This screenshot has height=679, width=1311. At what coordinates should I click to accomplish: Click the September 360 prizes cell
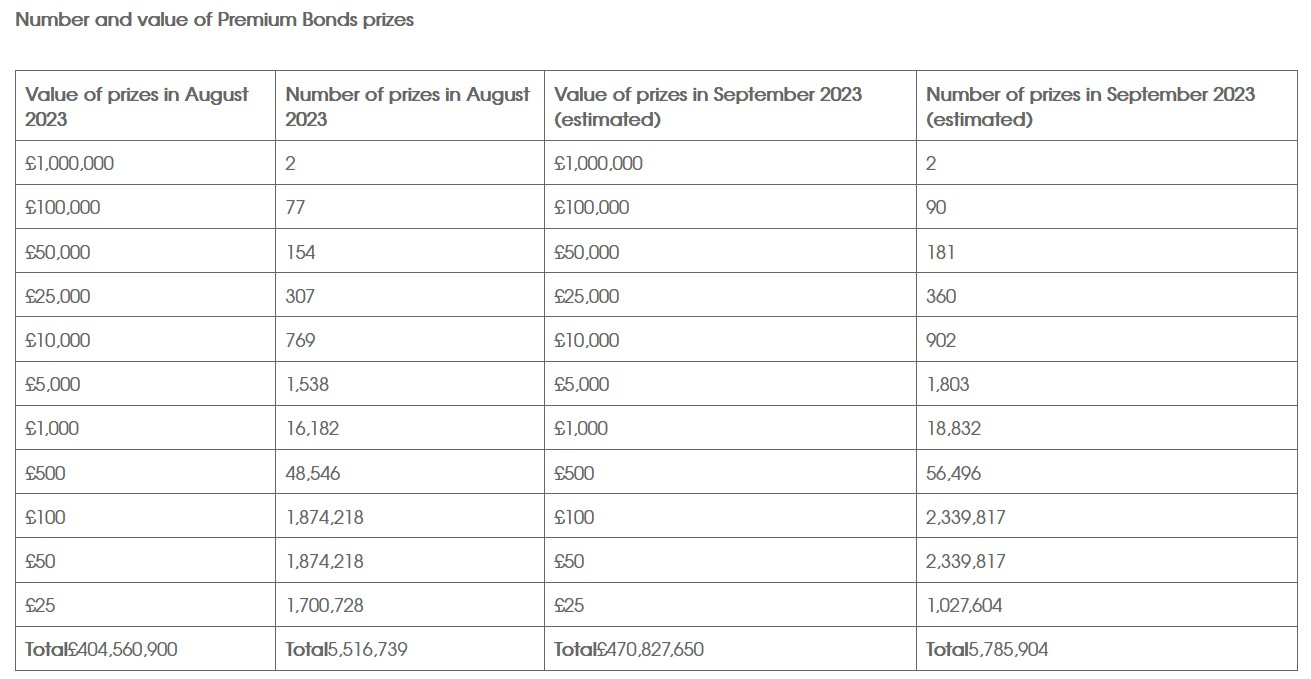pyautogui.click(x=1106, y=295)
